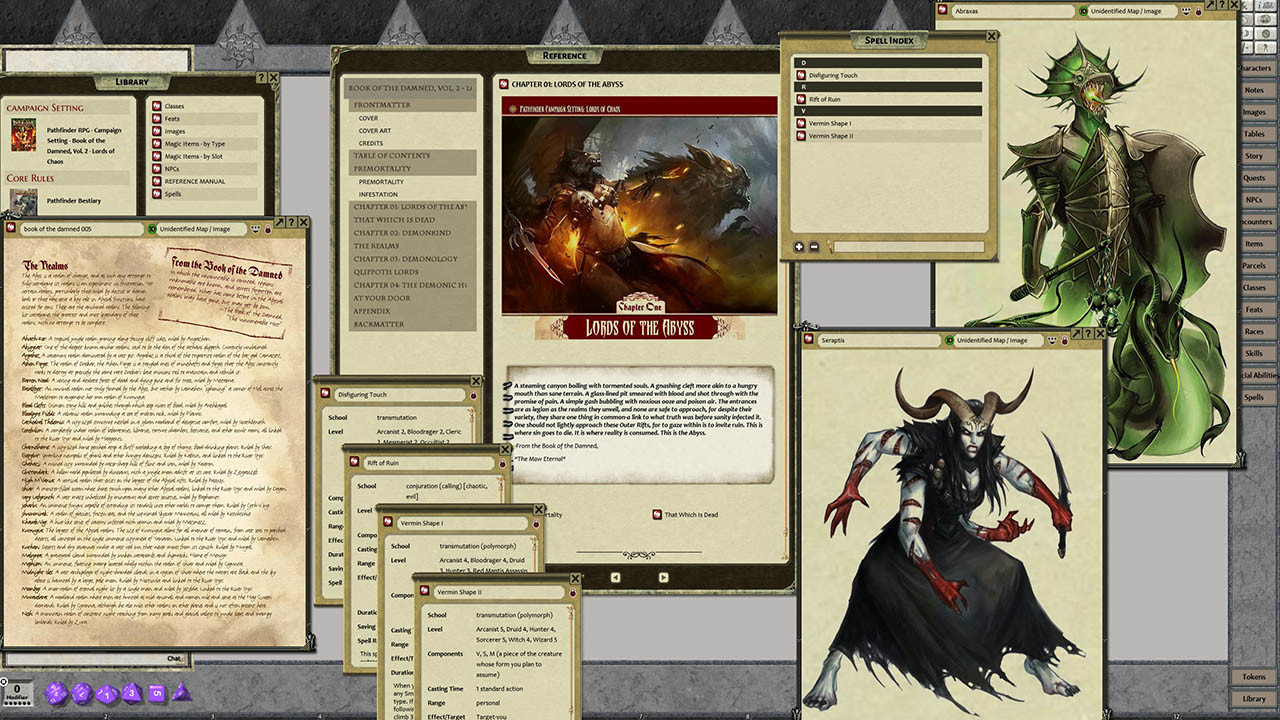Go to the next reference page arrow
The height and width of the screenshot is (720, 1280).
tap(663, 577)
